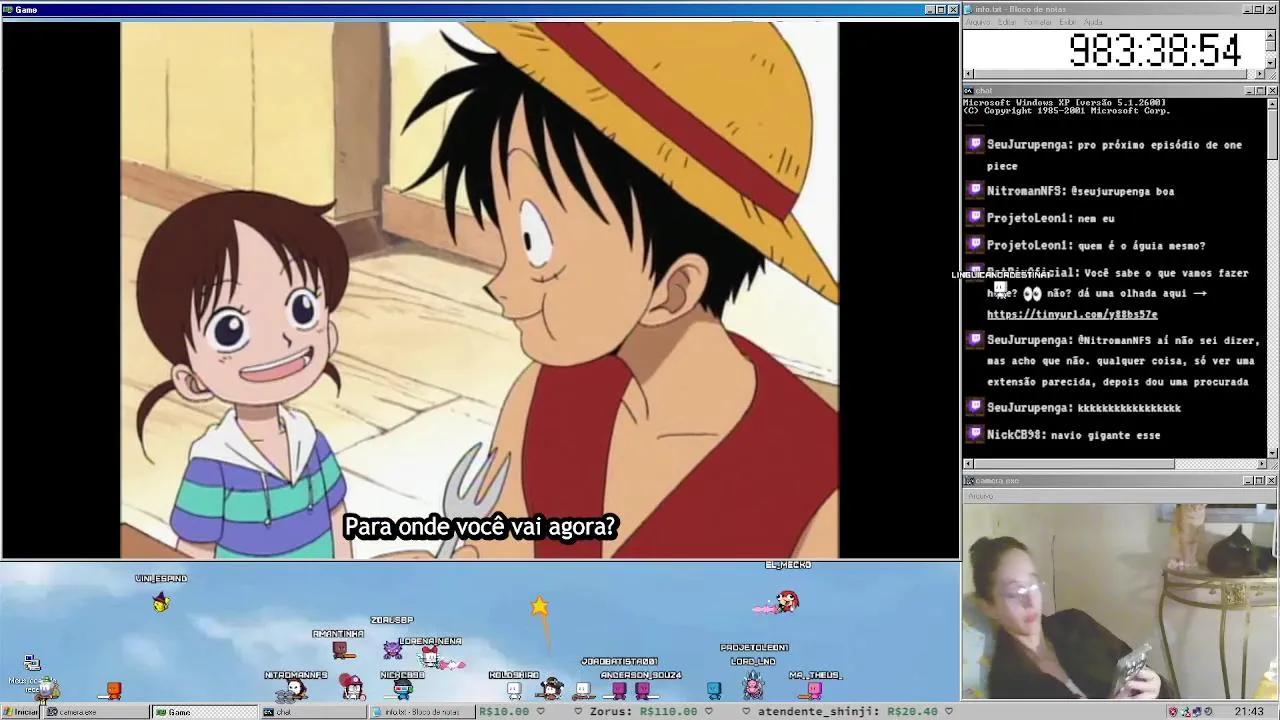1280x720 pixels.
Task: Click the Notepad vertical scrollbar up arrow
Action: coord(1271,35)
